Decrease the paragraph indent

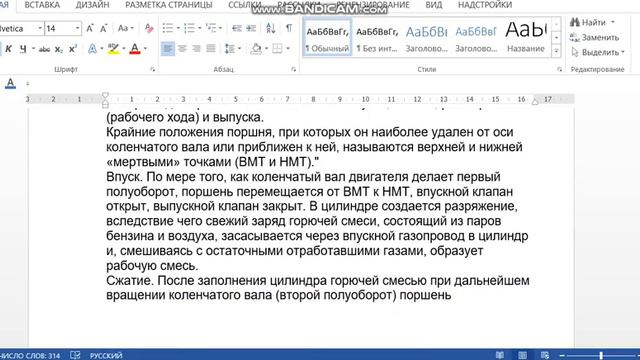pos(237,28)
